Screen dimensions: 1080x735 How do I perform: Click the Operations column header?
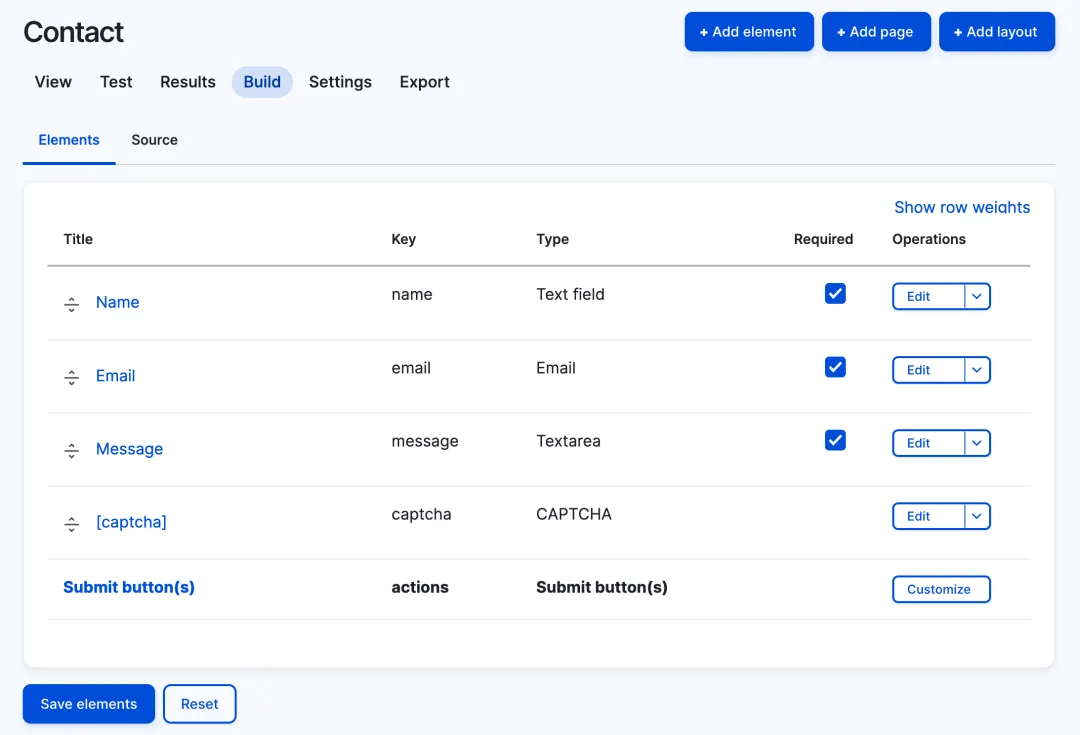[x=928, y=239]
